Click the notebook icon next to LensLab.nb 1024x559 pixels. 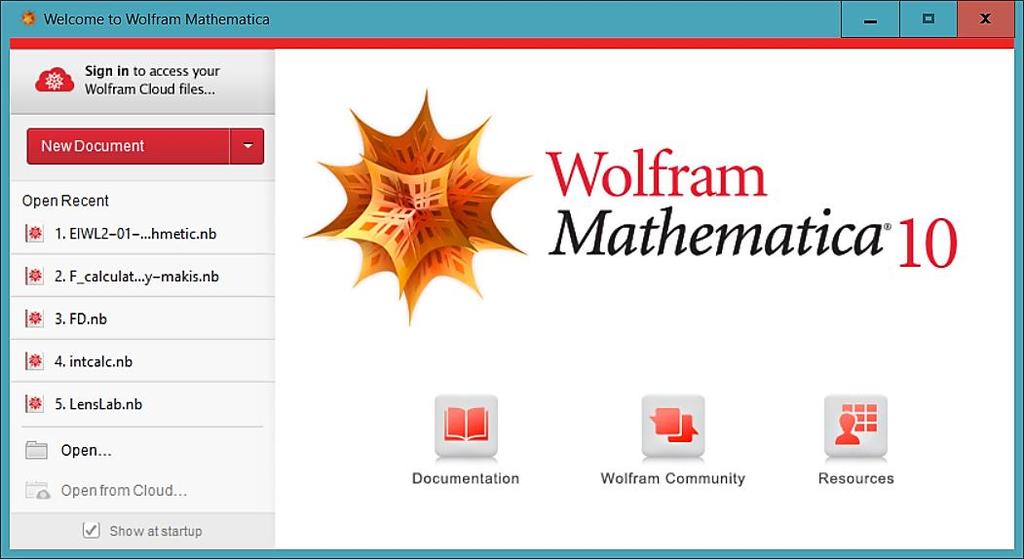click(x=35, y=403)
